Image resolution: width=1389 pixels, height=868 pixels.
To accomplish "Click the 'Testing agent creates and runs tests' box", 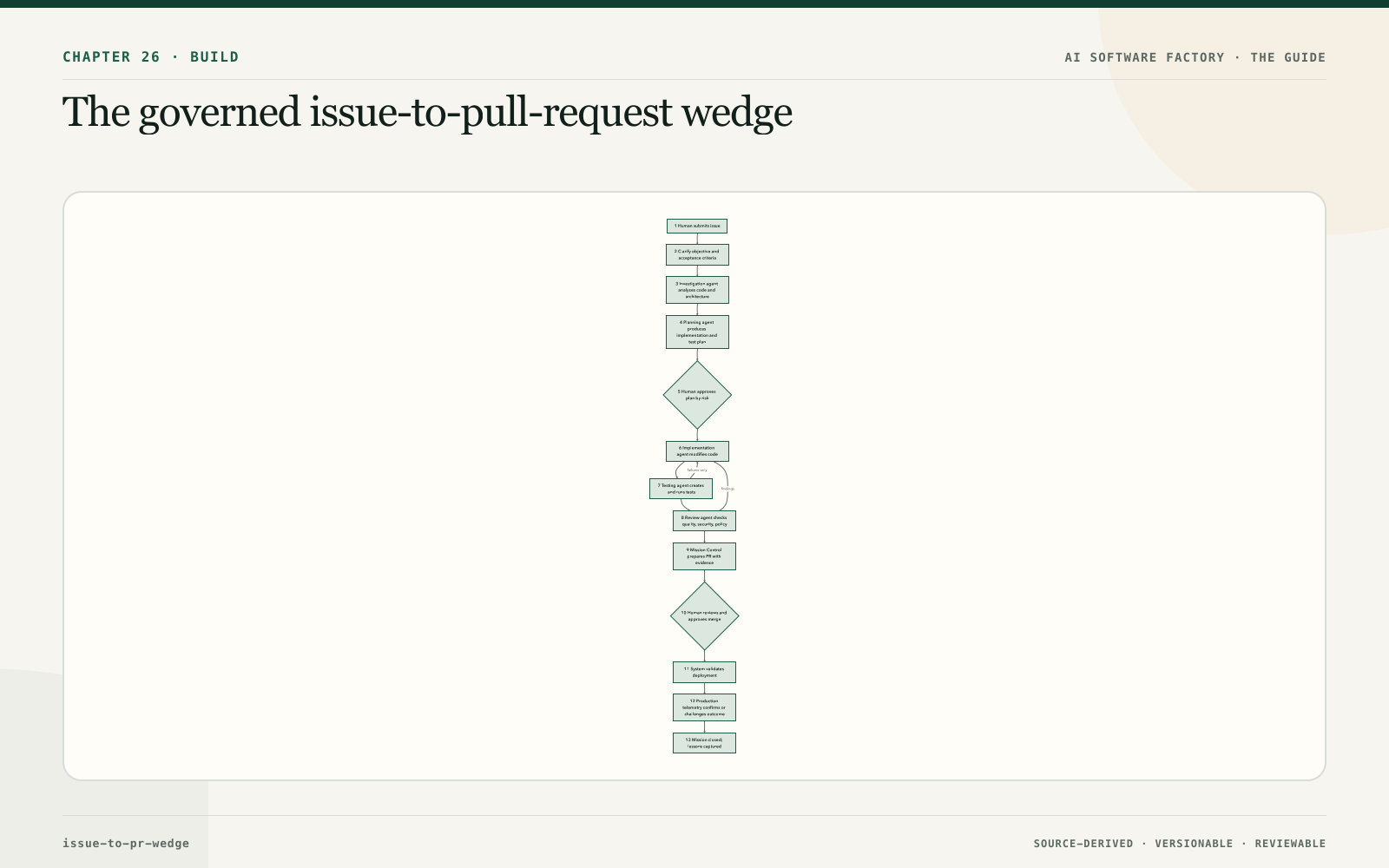I will coord(681,489).
